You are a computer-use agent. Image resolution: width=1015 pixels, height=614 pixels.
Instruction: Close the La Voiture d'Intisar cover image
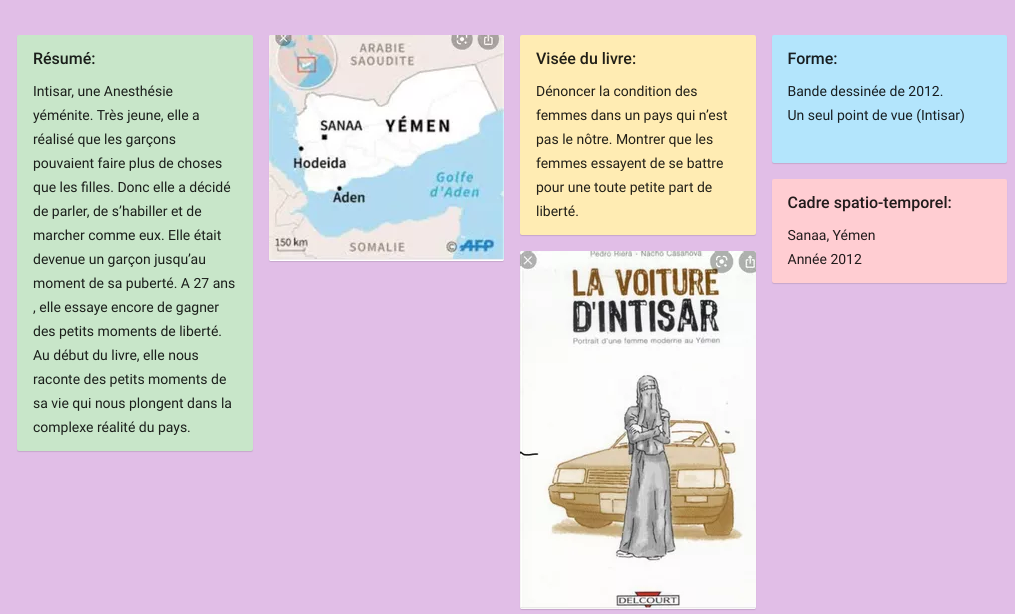pyautogui.click(x=528, y=260)
